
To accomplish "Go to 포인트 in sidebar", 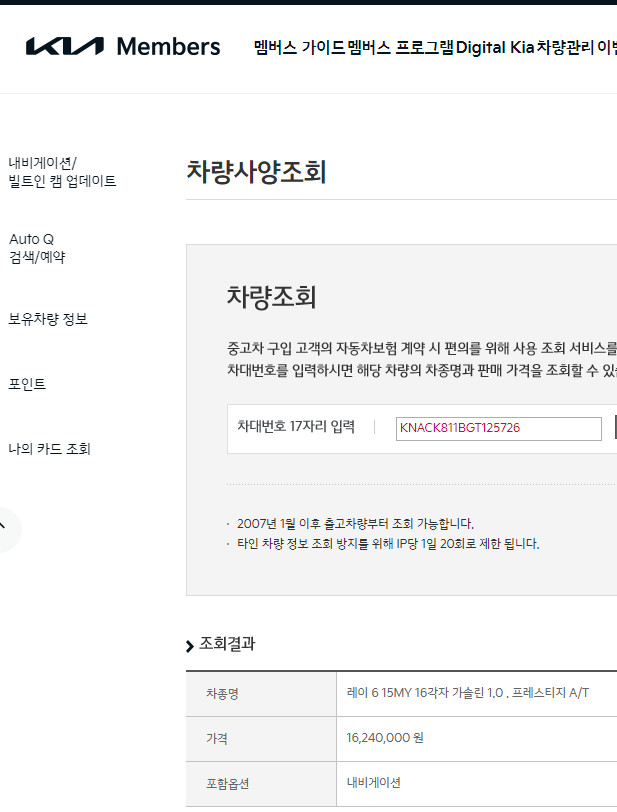I will [x=27, y=384].
